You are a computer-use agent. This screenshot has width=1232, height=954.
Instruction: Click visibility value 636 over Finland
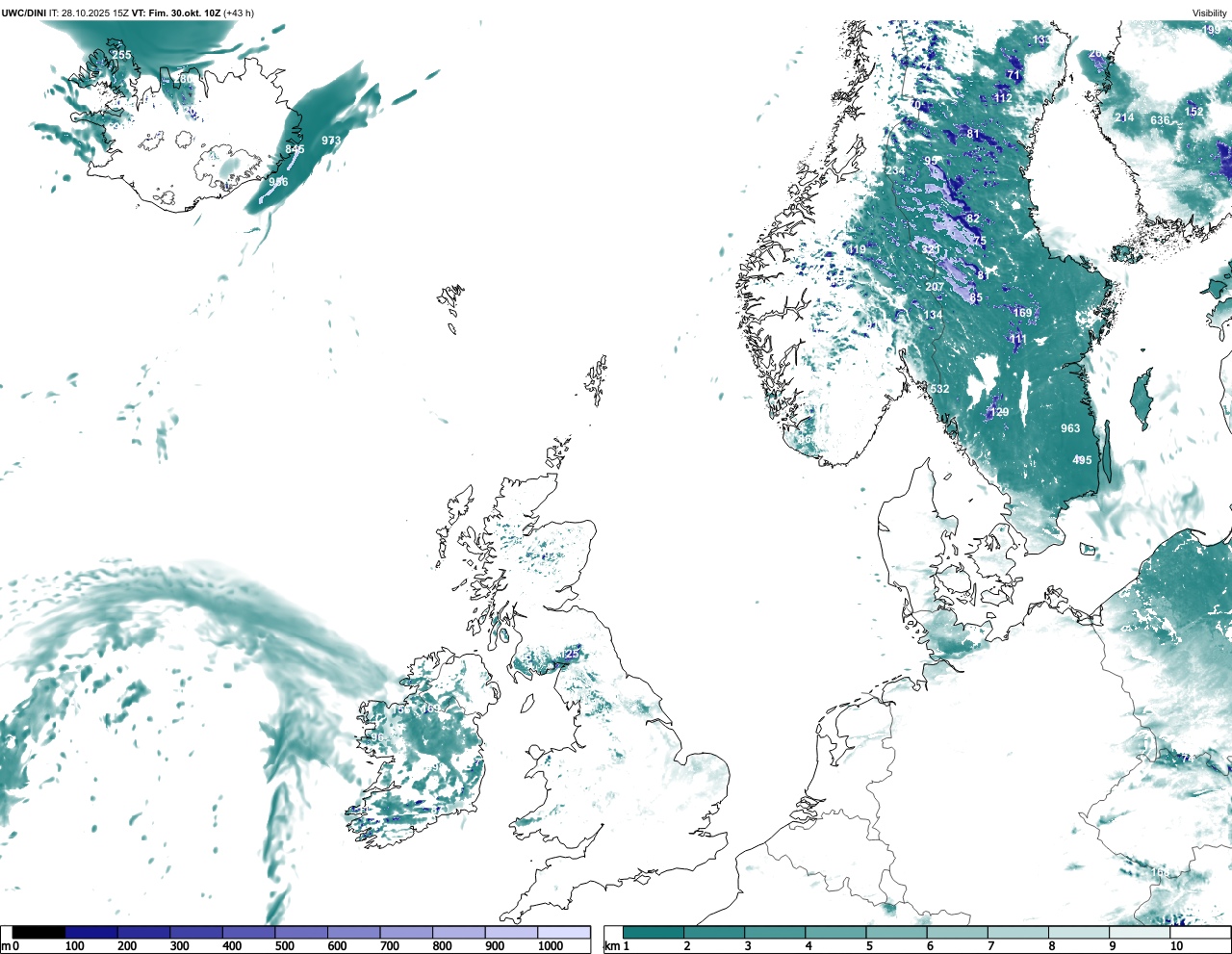pyautogui.click(x=1160, y=120)
